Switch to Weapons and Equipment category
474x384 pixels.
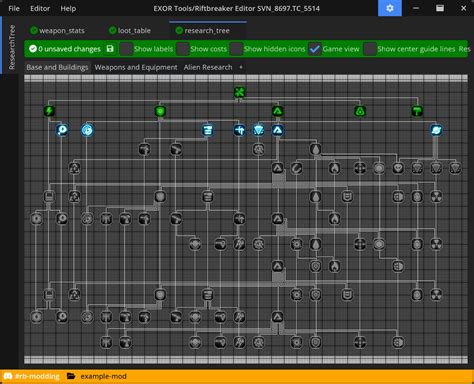(136, 67)
